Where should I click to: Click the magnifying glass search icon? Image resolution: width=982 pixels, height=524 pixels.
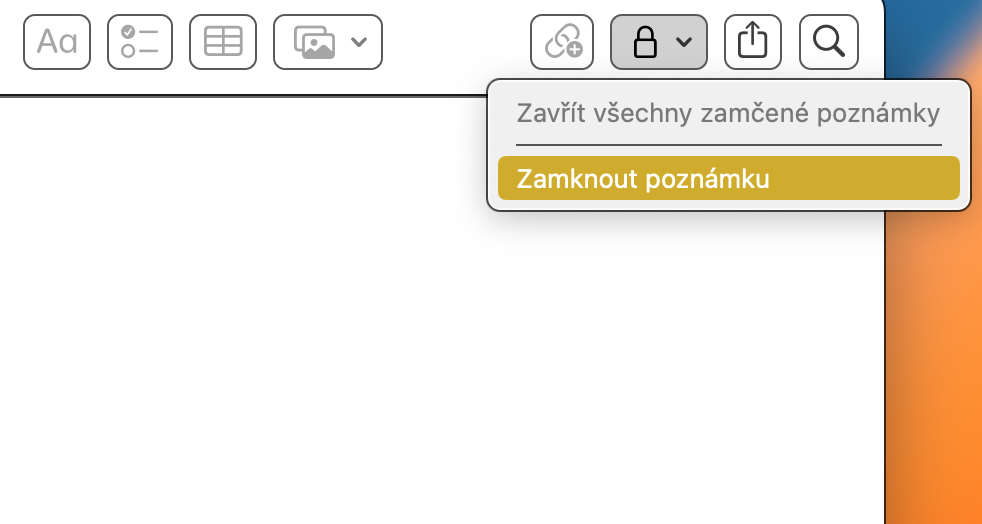coord(829,42)
